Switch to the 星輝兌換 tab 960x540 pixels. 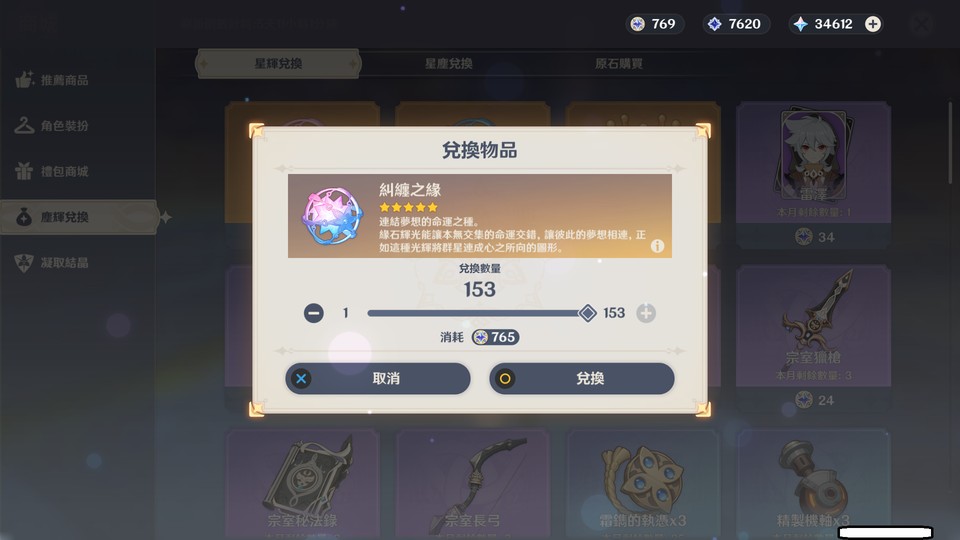278,64
